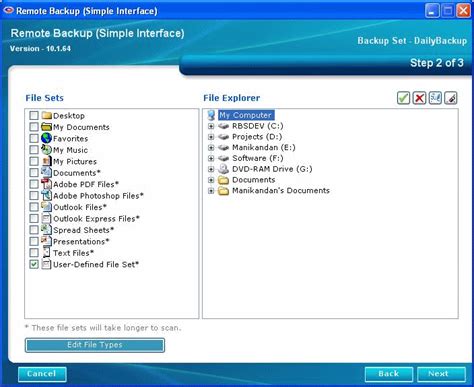Viewport: 474px width, 387px height.
Task: Click the Manikandan's Documents folder icon
Action: point(223,191)
